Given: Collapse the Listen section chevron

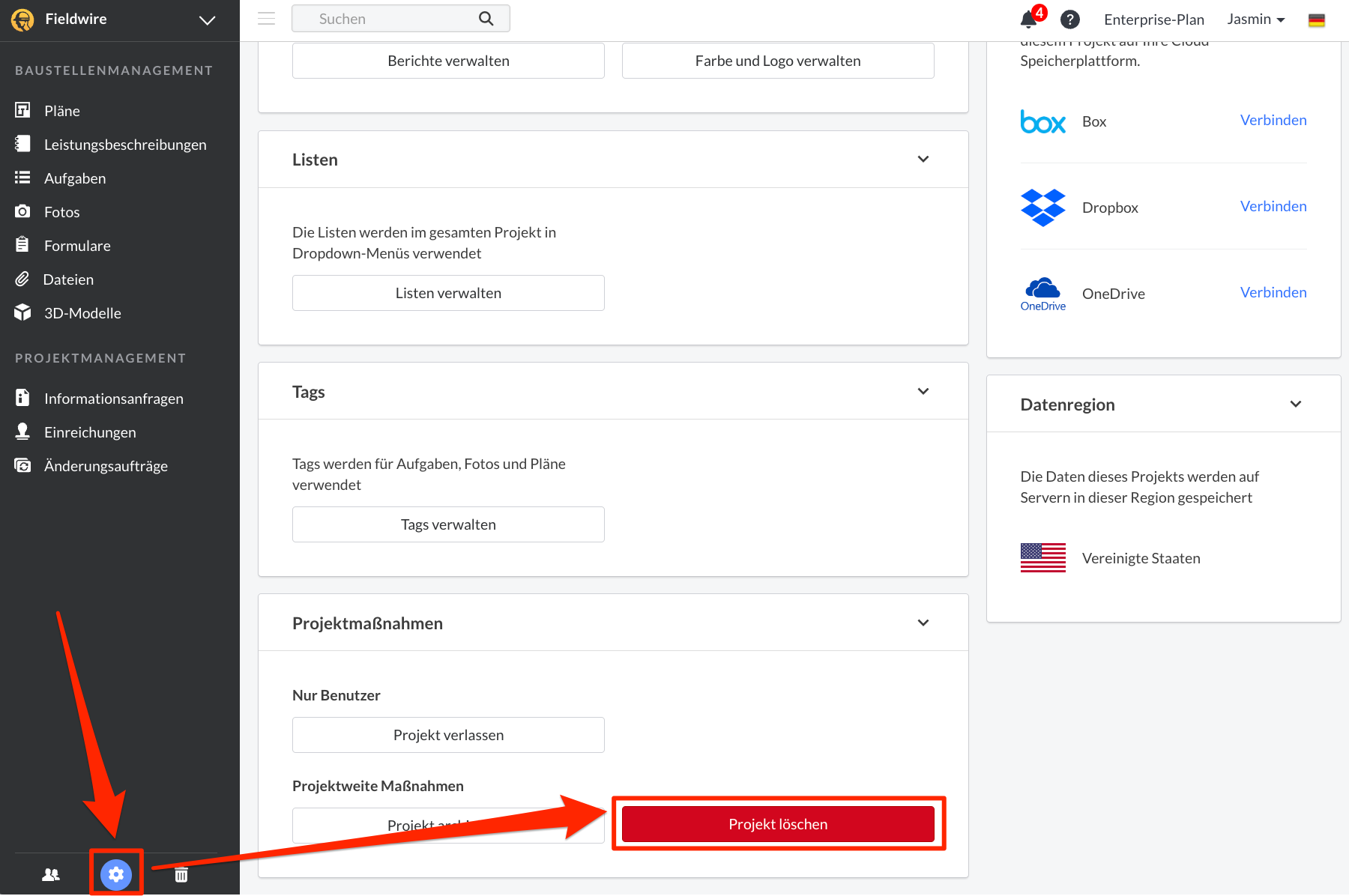Looking at the screenshot, I should pyautogui.click(x=923, y=159).
